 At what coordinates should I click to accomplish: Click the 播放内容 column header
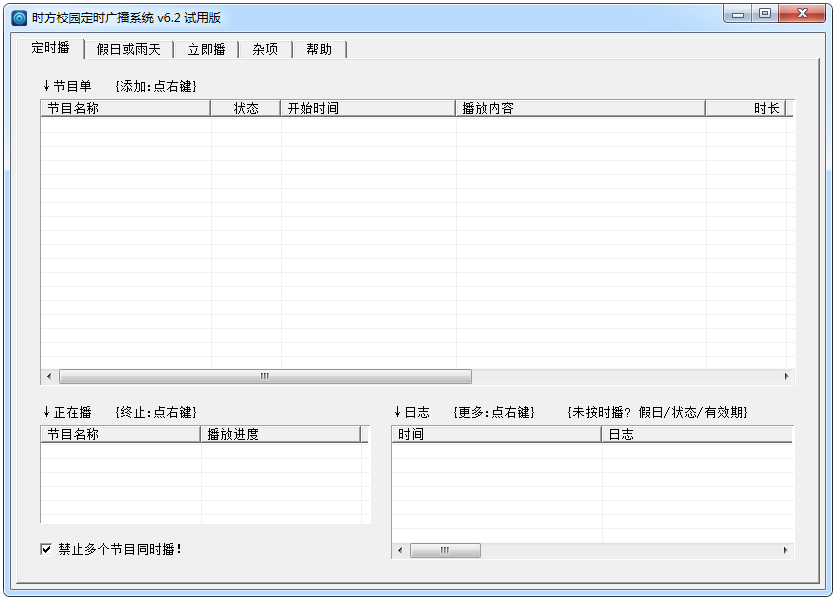[x=580, y=108]
